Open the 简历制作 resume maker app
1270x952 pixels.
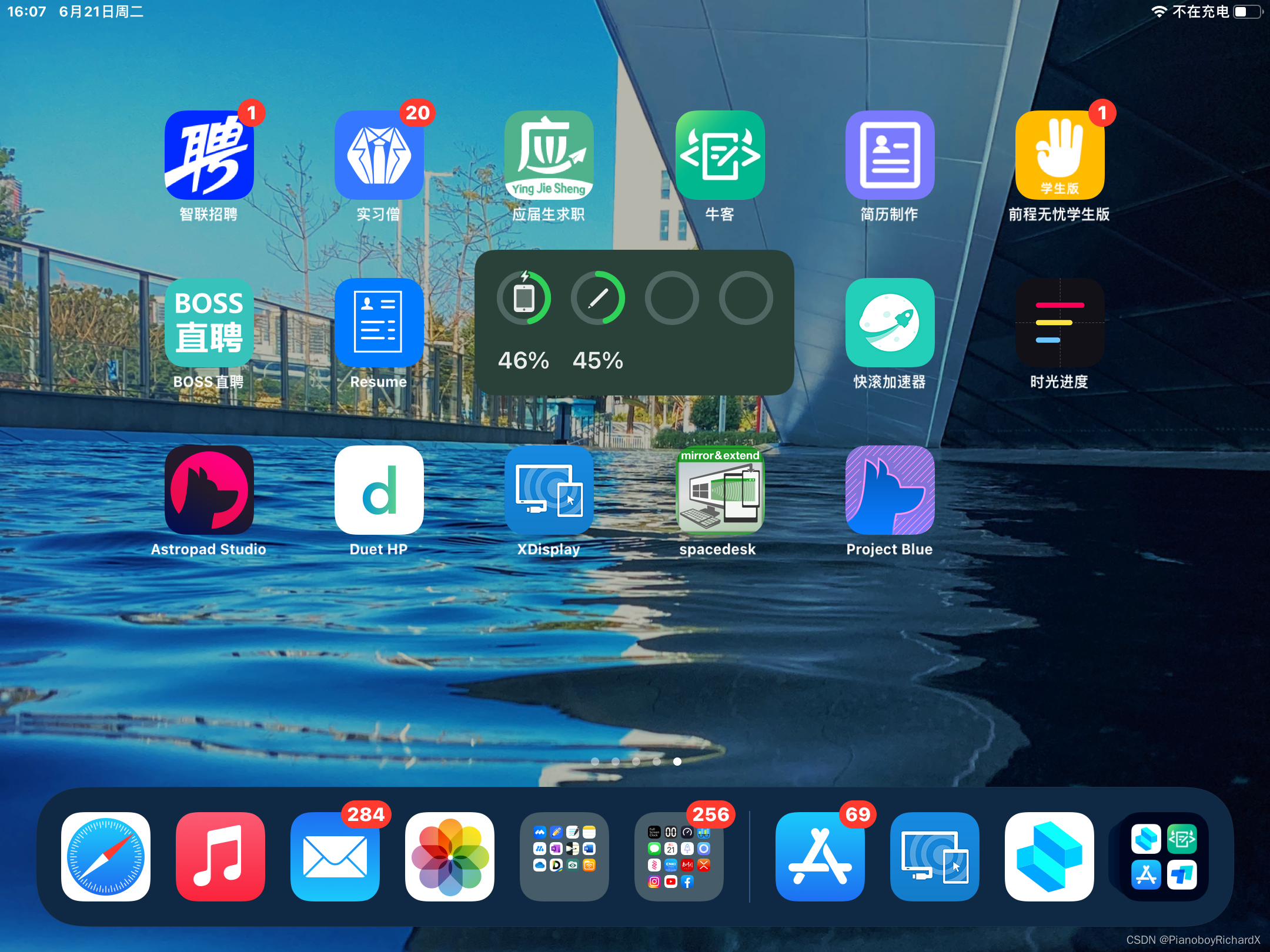click(890, 156)
